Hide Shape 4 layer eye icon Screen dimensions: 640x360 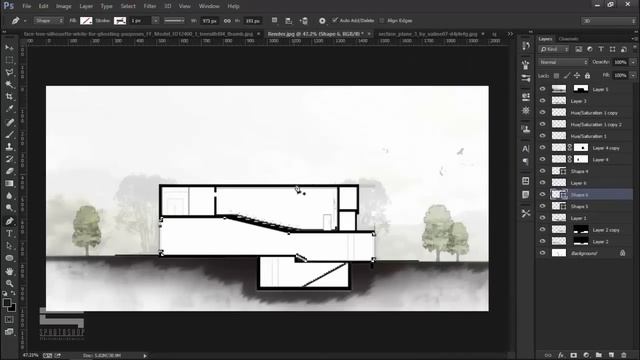pos(542,171)
